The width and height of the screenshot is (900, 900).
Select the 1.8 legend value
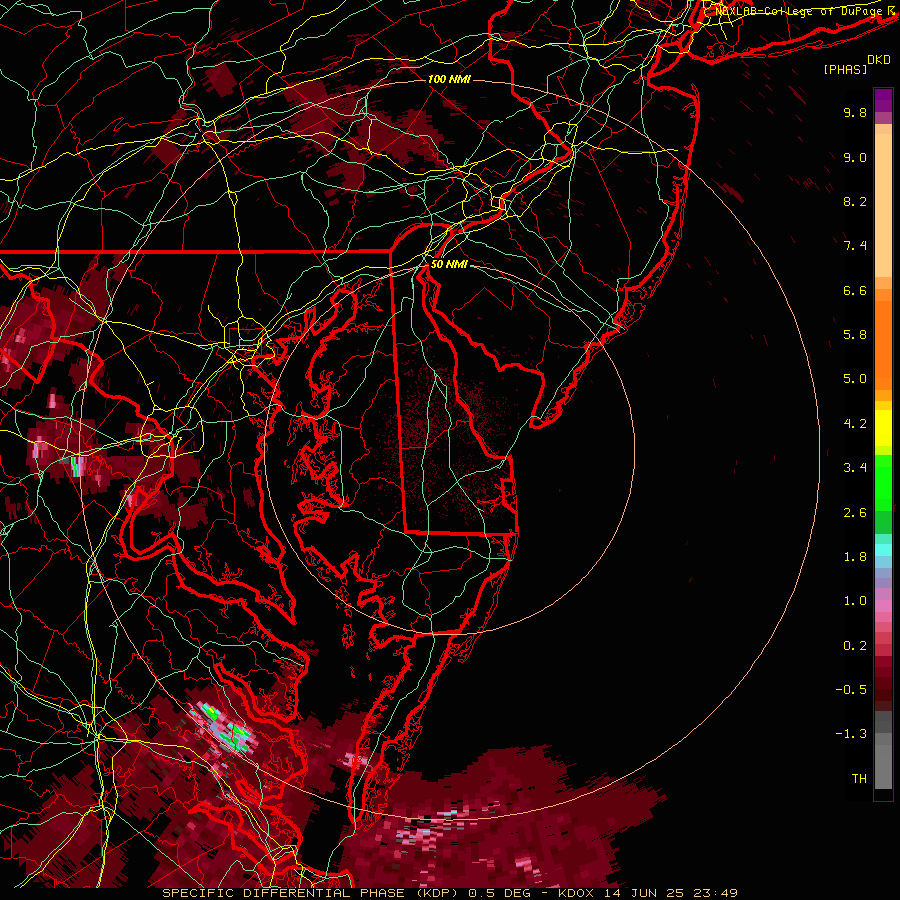(x=855, y=557)
